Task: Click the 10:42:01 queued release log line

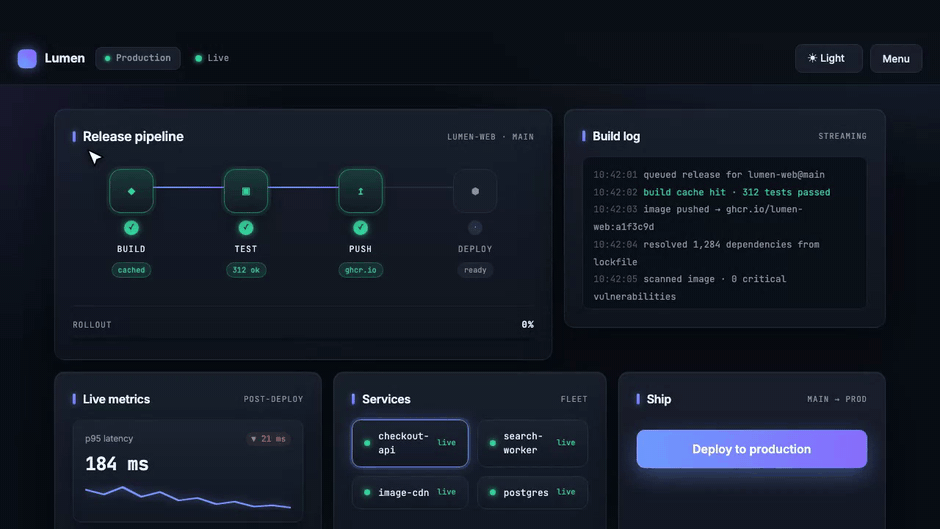Action: click(x=709, y=175)
